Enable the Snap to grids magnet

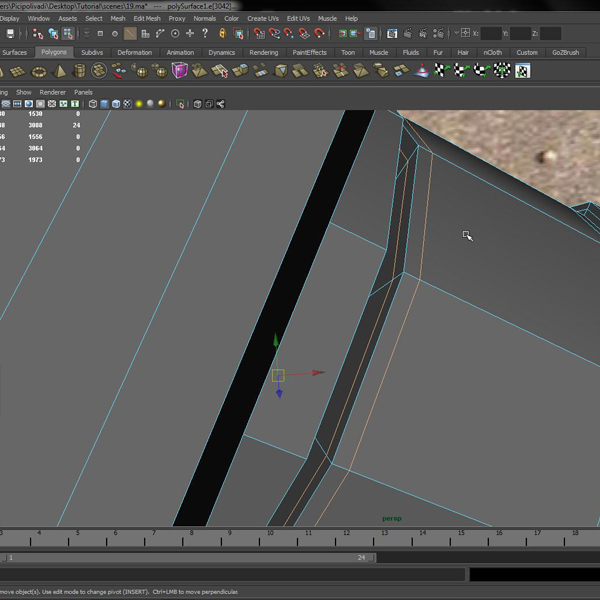click(259, 34)
